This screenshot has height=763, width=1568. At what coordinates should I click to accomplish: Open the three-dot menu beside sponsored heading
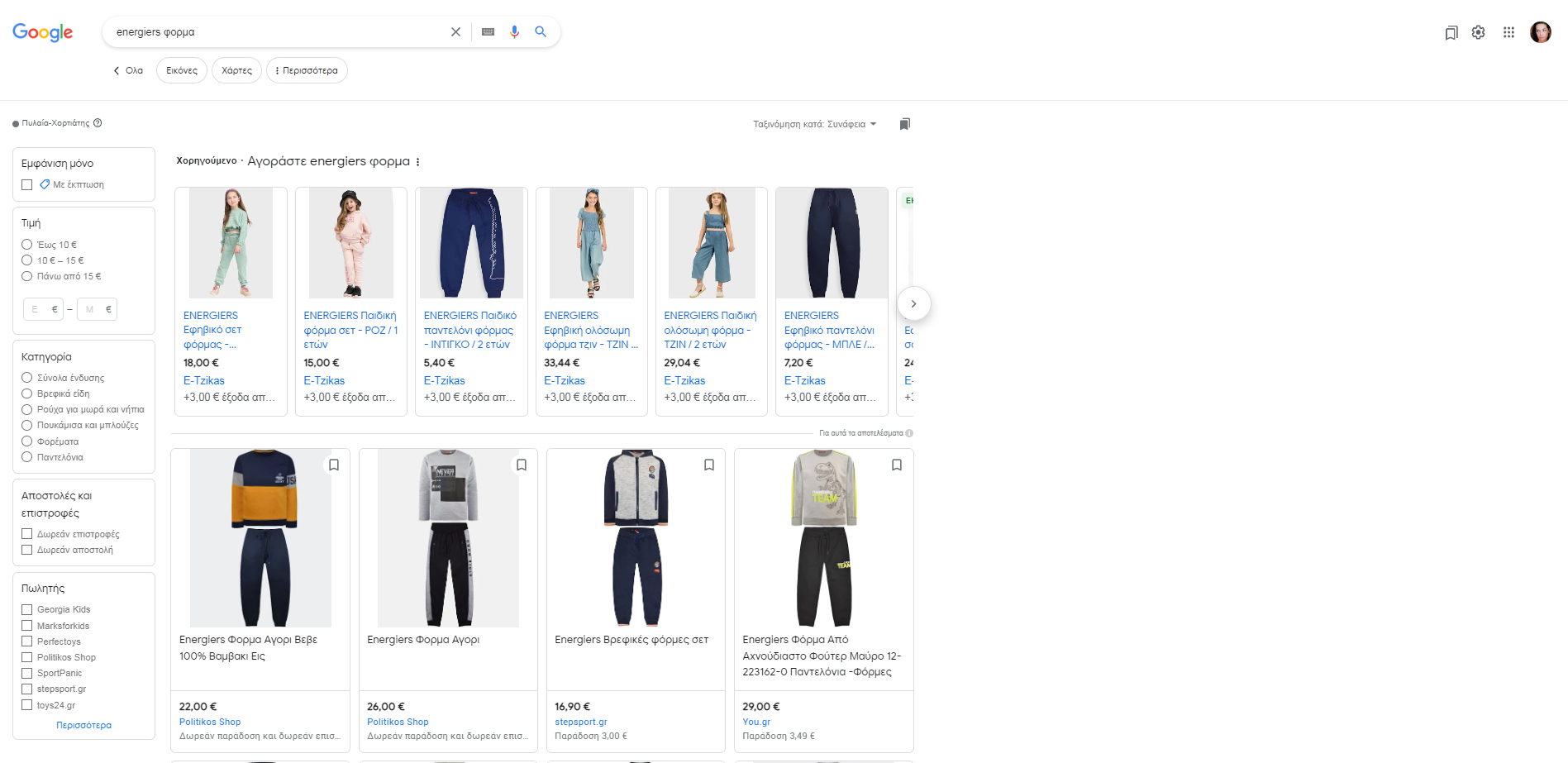(418, 162)
